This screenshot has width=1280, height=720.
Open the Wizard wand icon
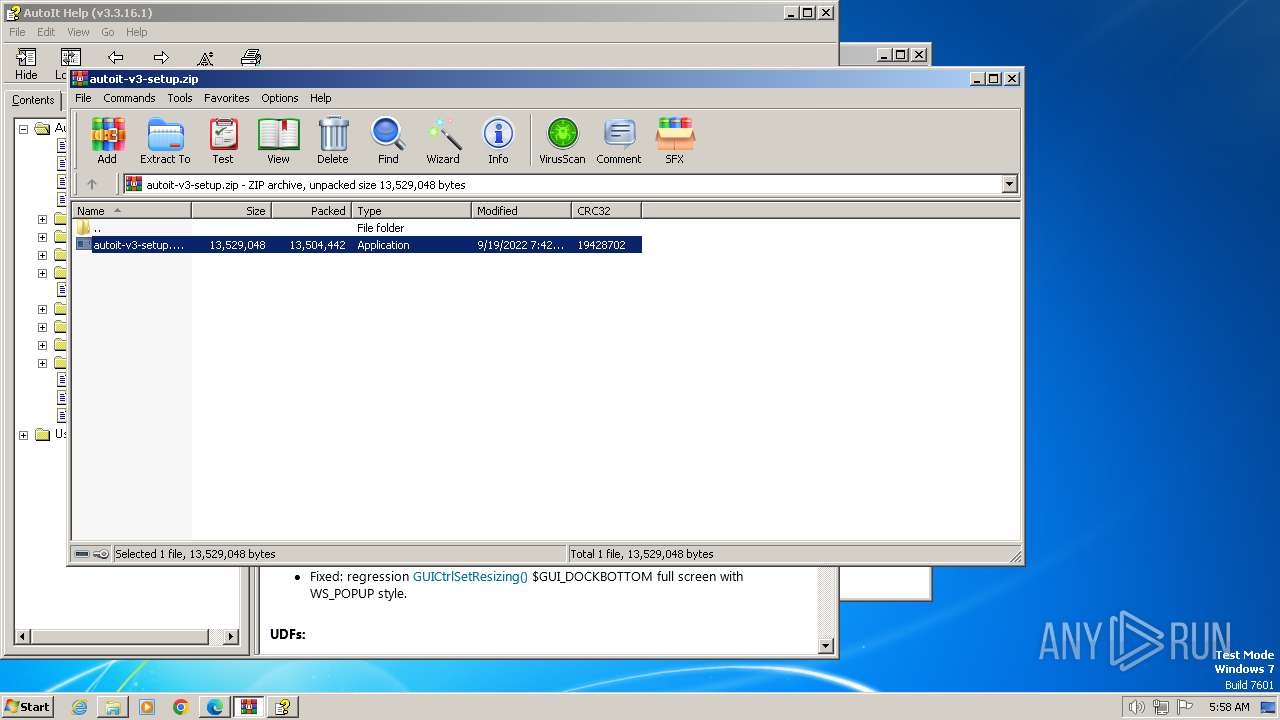tap(443, 141)
